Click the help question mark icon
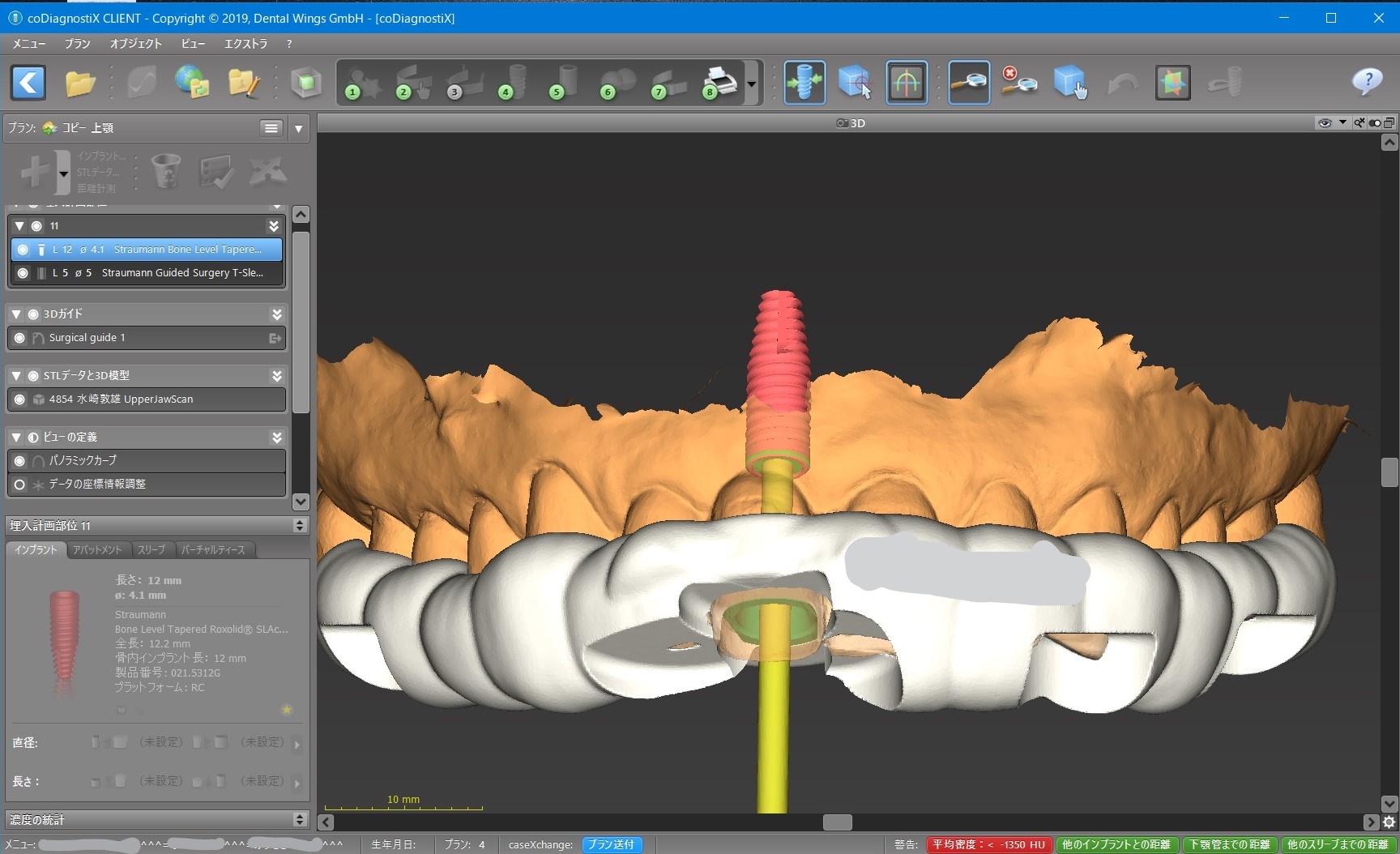Viewport: 1400px width, 854px height. [x=1367, y=81]
